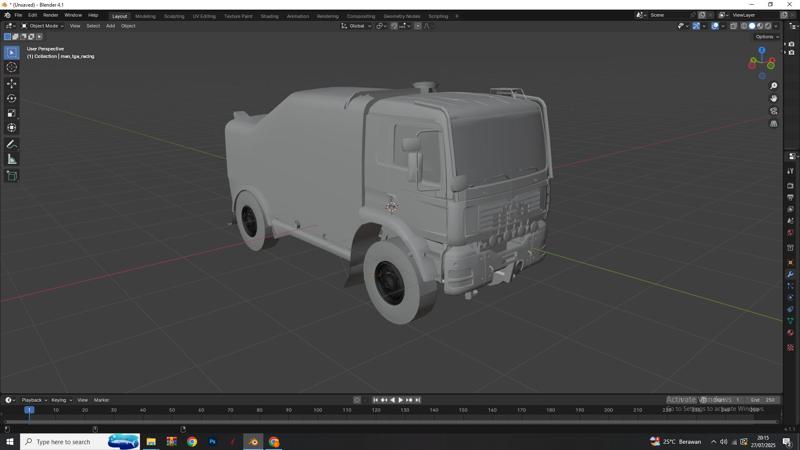The image size is (800, 450).
Task: Open the editor type dropdown in viewport header
Action: (10, 26)
